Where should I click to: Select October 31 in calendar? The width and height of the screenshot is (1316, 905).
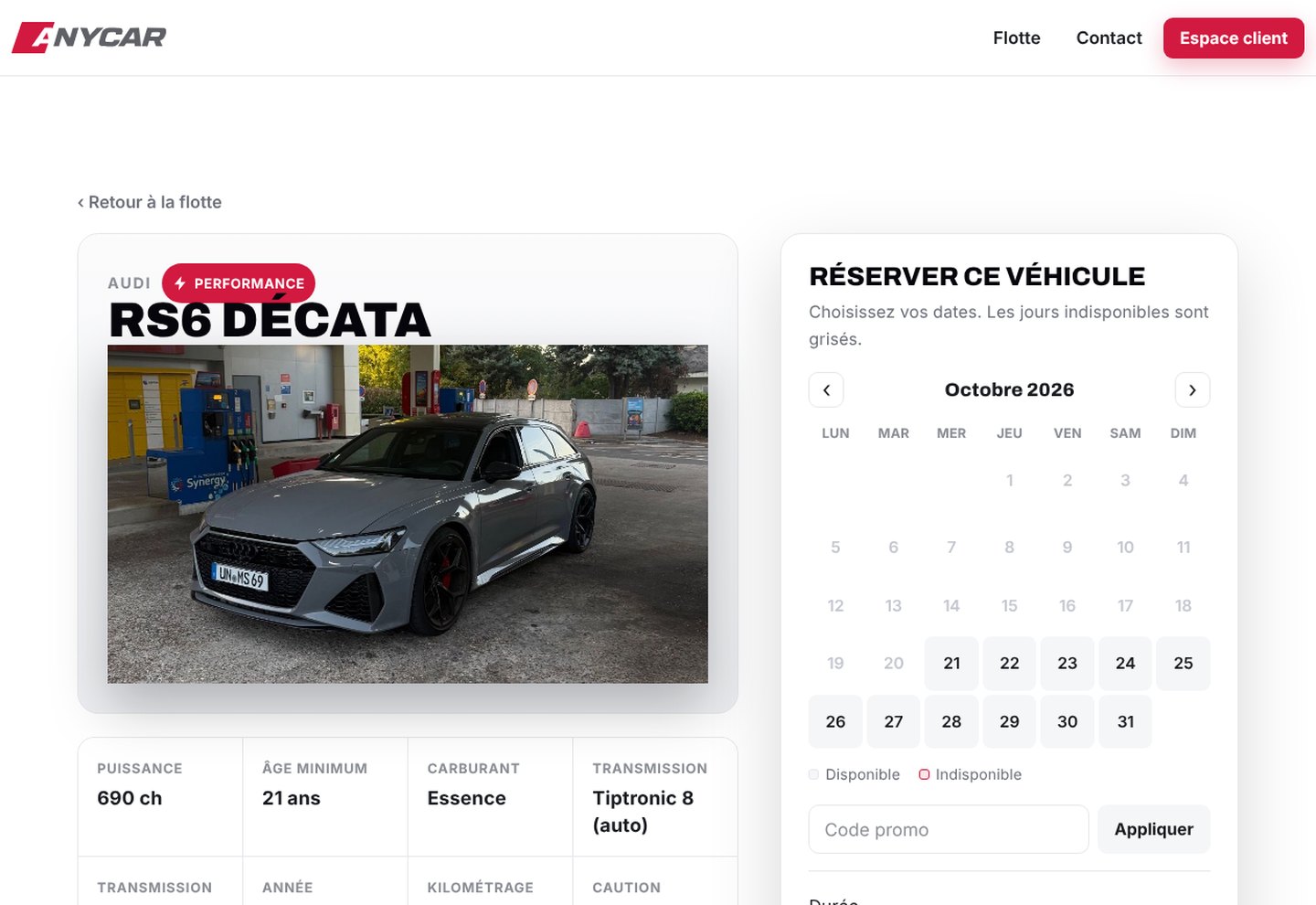(1125, 722)
